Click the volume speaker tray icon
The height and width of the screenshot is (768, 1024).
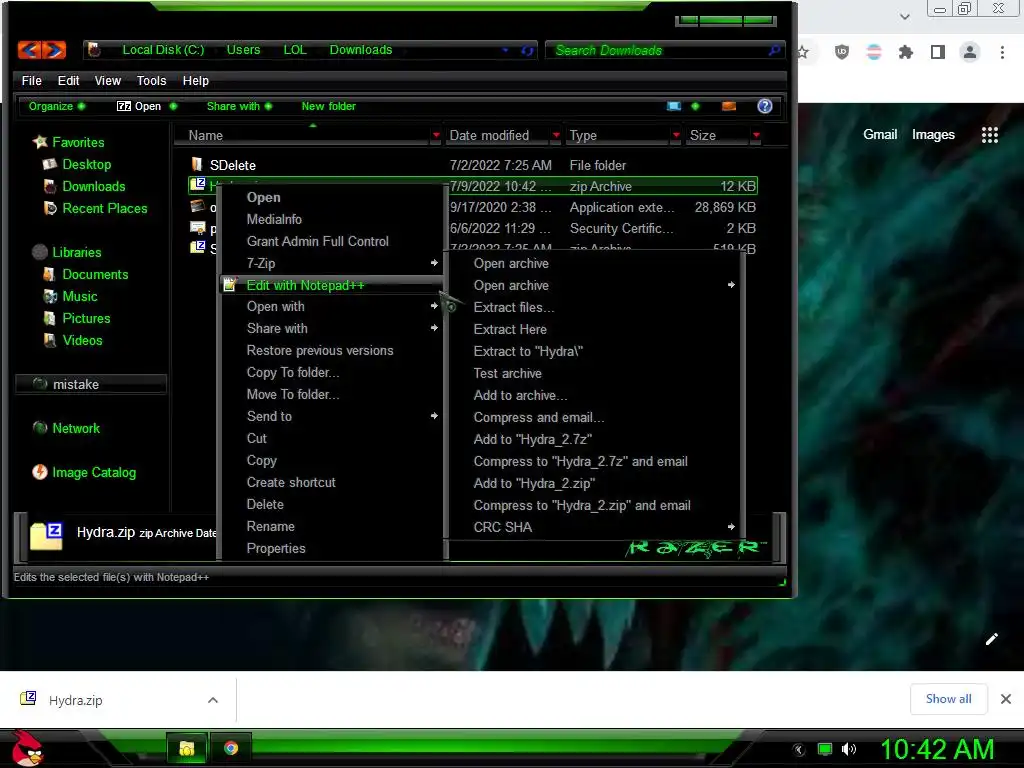click(848, 749)
